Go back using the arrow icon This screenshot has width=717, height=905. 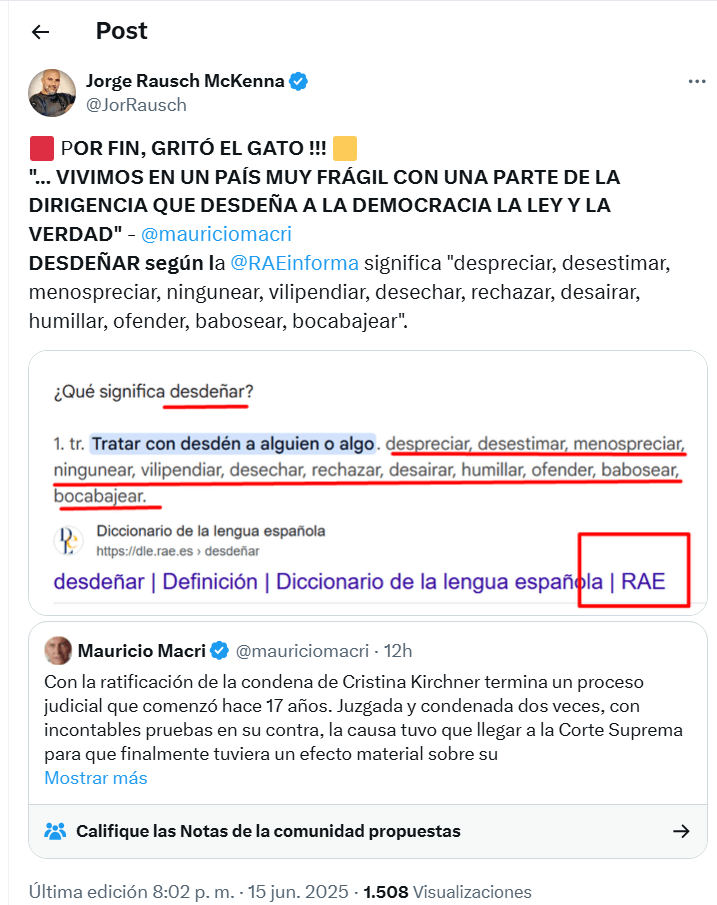pos(40,32)
